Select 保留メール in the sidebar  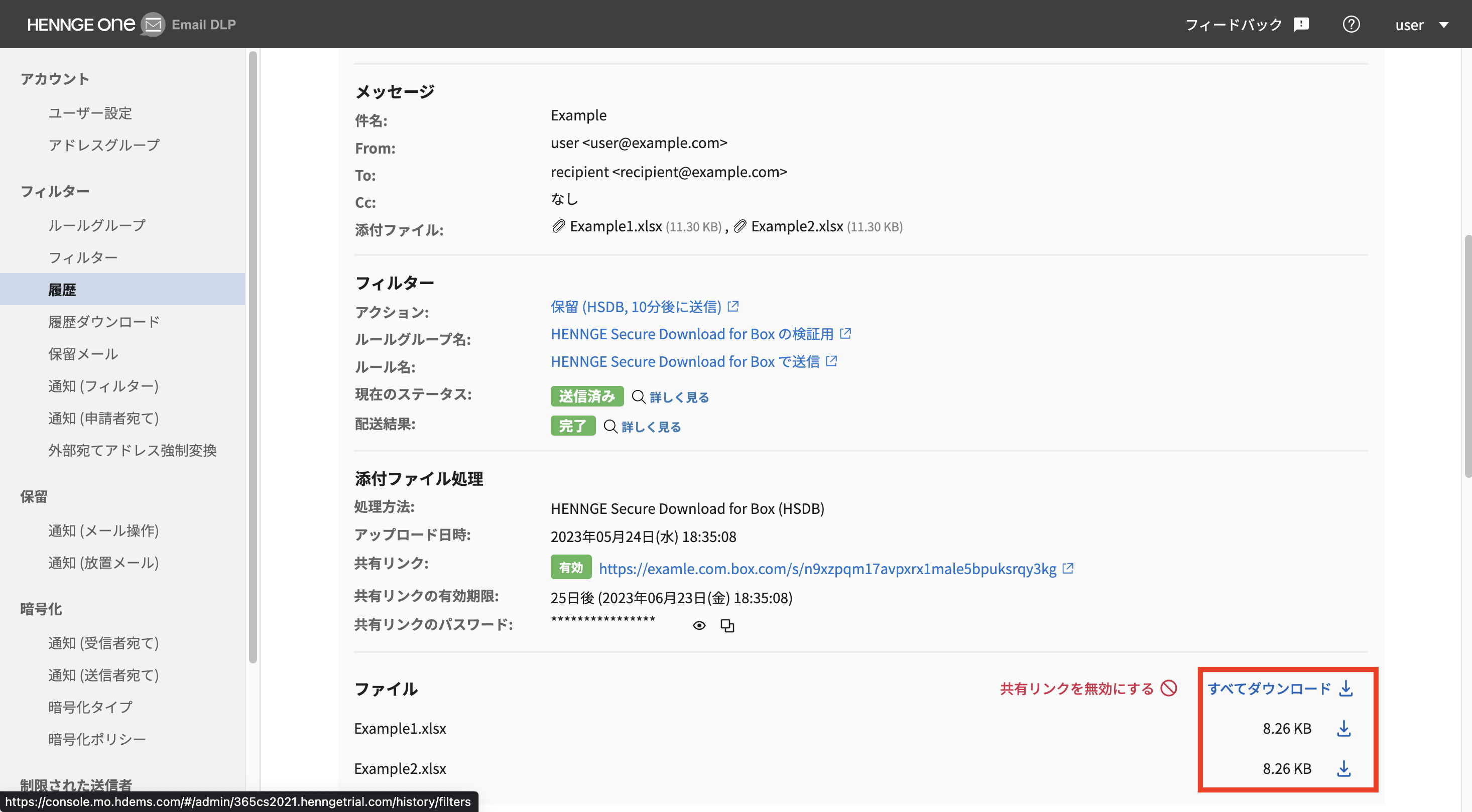click(83, 354)
